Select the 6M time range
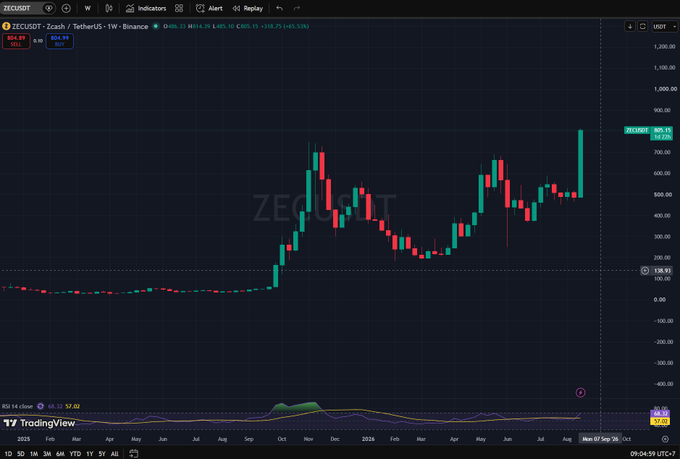This screenshot has height=459, width=680. click(60, 454)
